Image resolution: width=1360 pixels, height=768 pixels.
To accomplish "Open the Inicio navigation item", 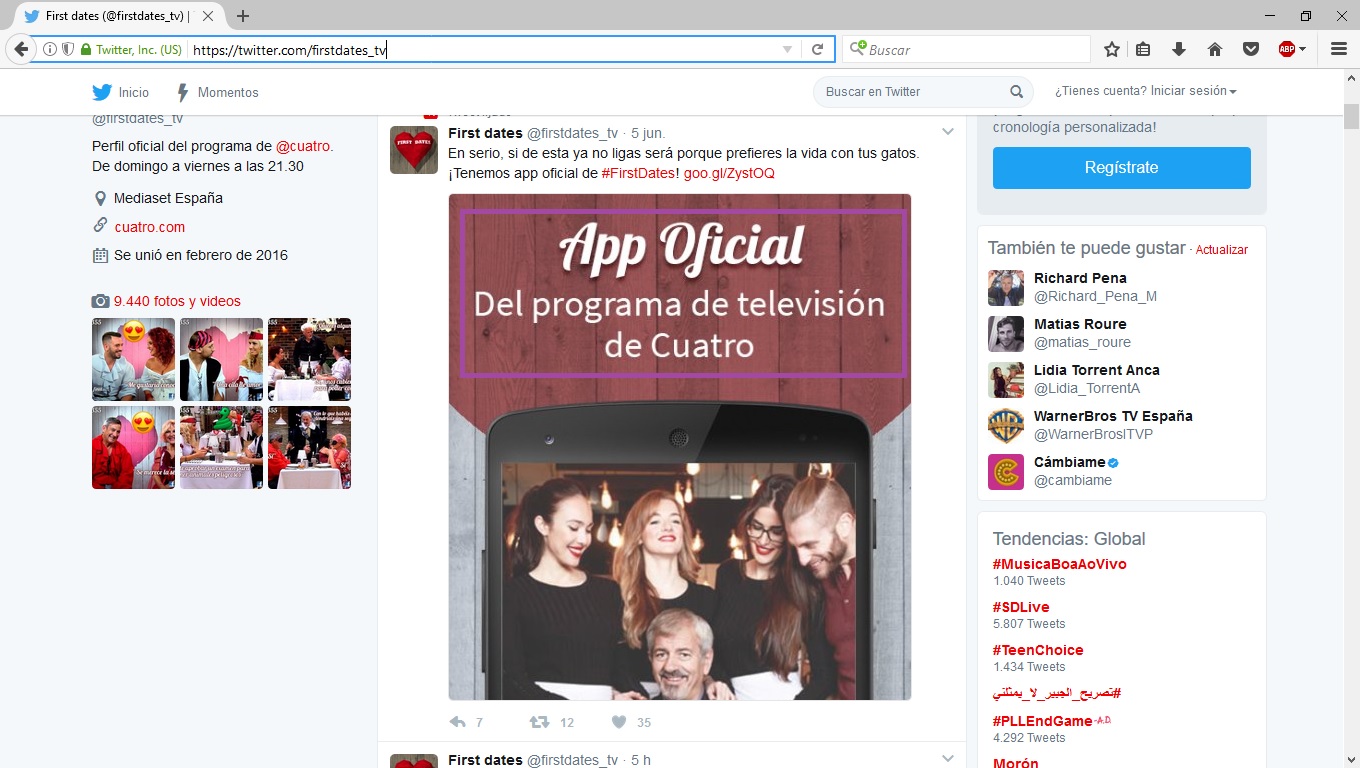I will (x=120, y=92).
